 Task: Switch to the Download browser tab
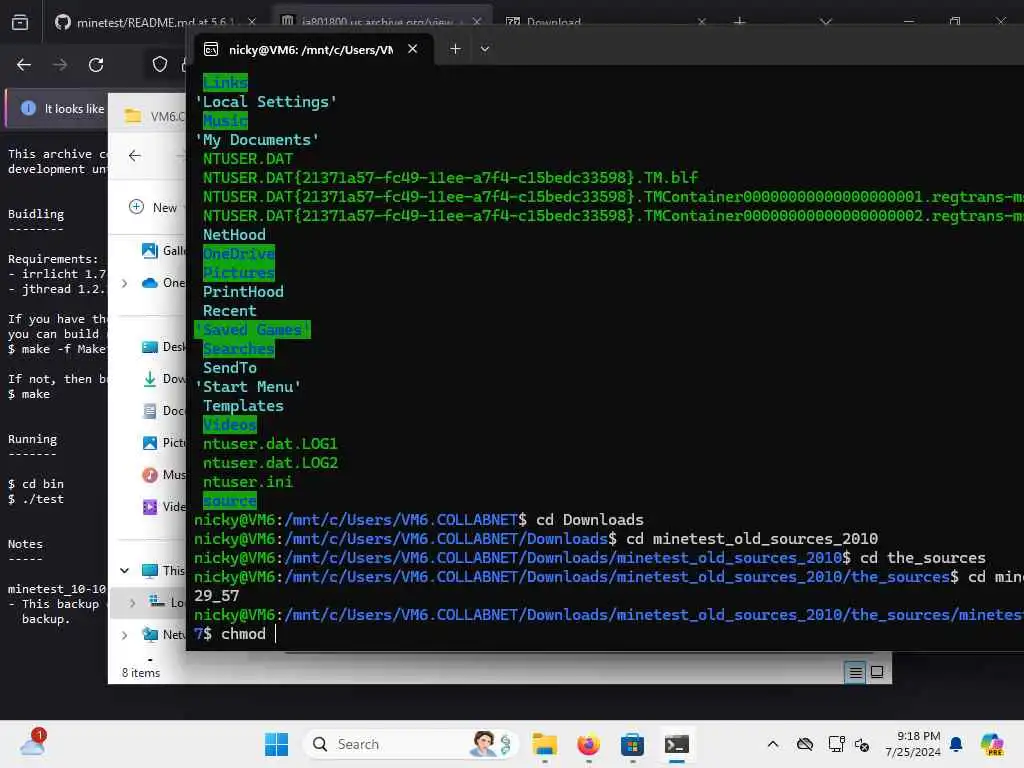pos(554,22)
